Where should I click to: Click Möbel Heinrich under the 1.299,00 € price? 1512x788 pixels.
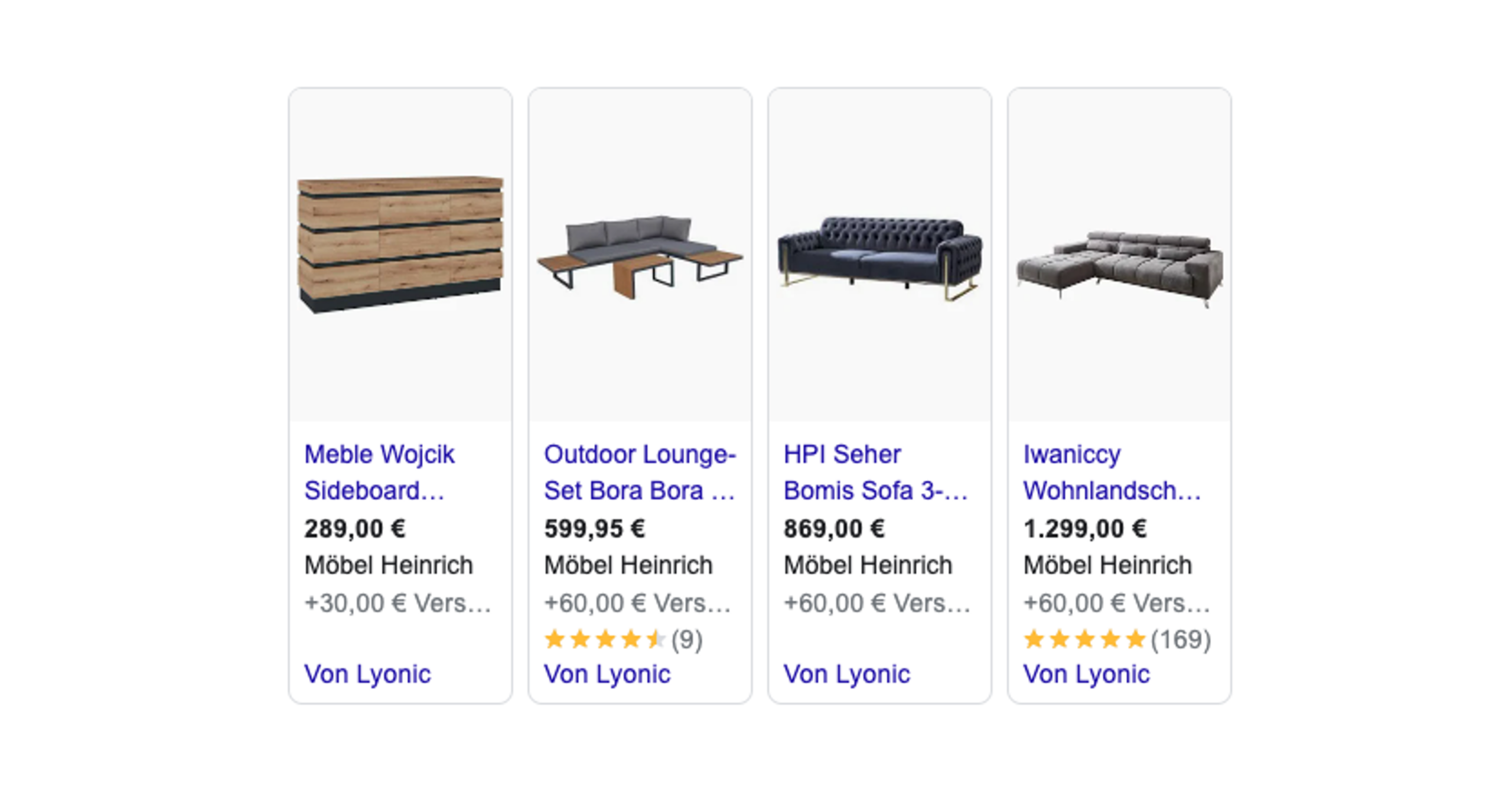click(1108, 565)
